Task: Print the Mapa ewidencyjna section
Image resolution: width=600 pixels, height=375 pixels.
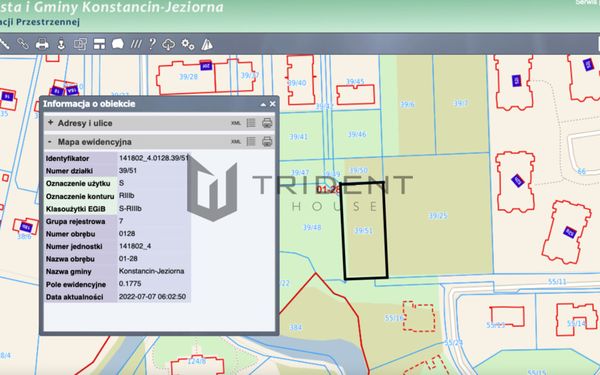Action: [267, 142]
